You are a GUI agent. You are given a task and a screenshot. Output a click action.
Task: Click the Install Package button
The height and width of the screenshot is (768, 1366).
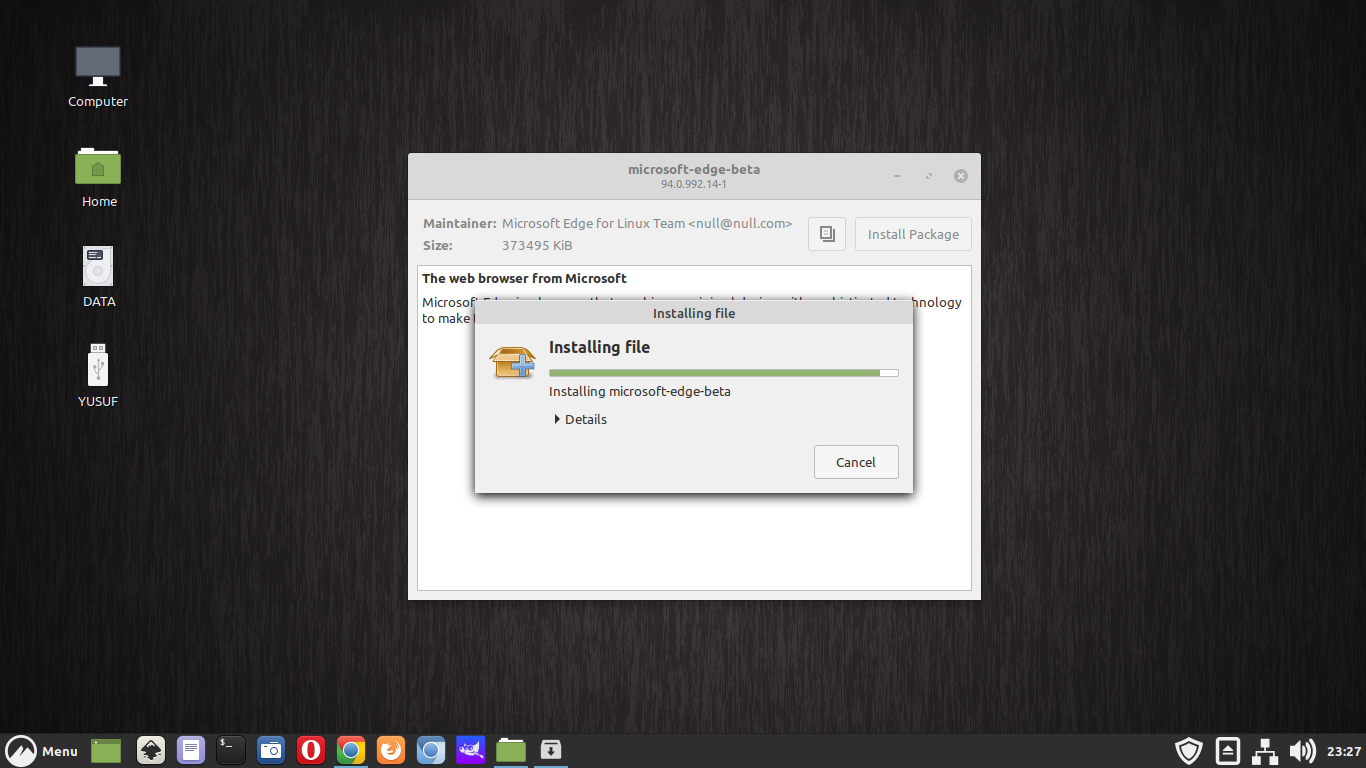(913, 234)
